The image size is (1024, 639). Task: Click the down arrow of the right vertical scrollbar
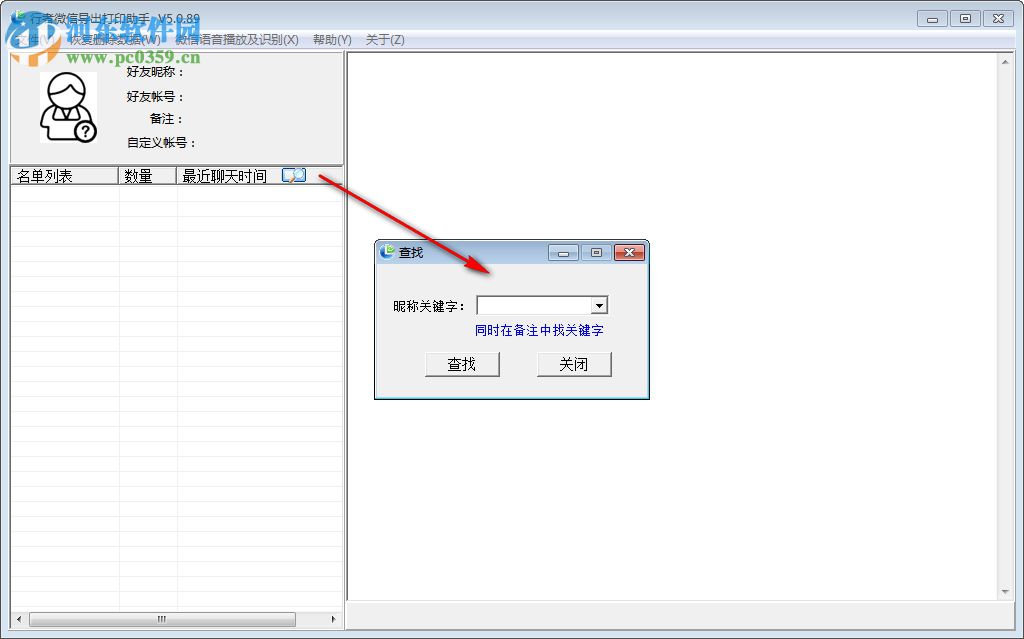pyautogui.click(x=1005, y=590)
